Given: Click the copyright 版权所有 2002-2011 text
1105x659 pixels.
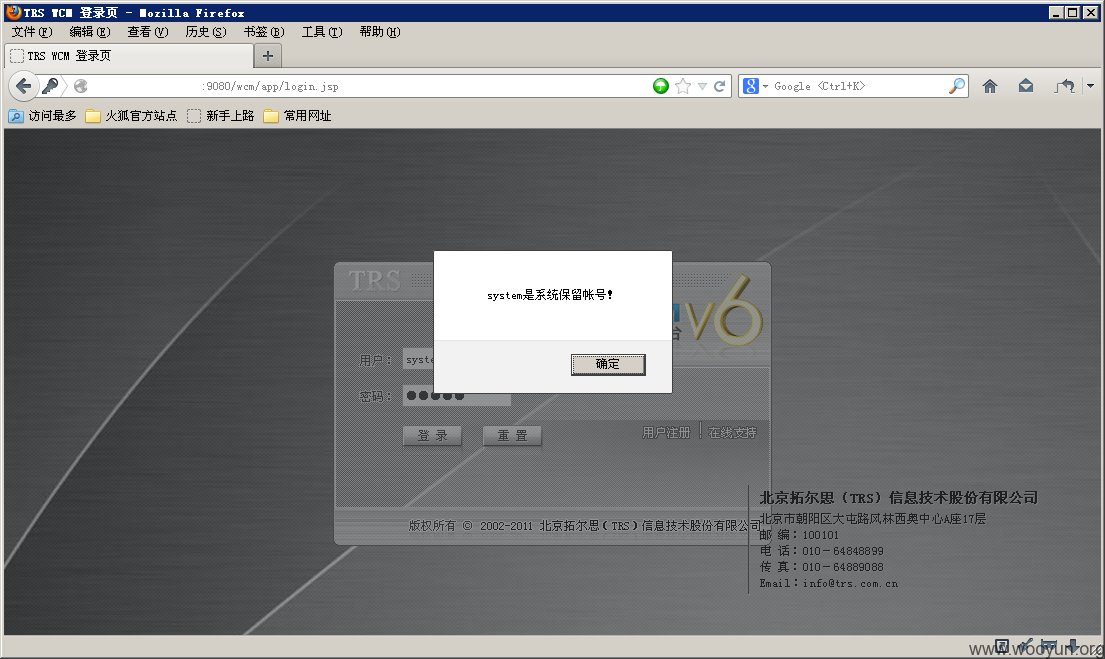Looking at the screenshot, I should click(584, 526).
